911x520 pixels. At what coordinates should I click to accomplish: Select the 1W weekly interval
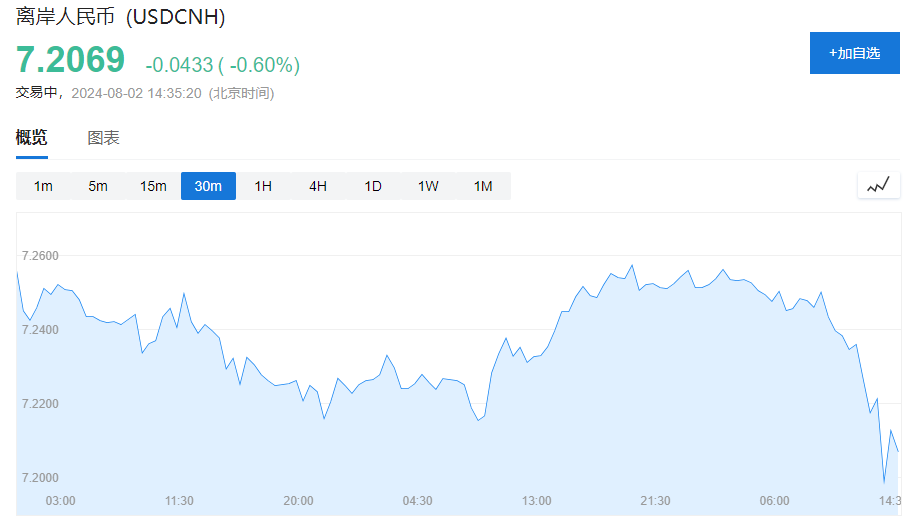(x=428, y=186)
